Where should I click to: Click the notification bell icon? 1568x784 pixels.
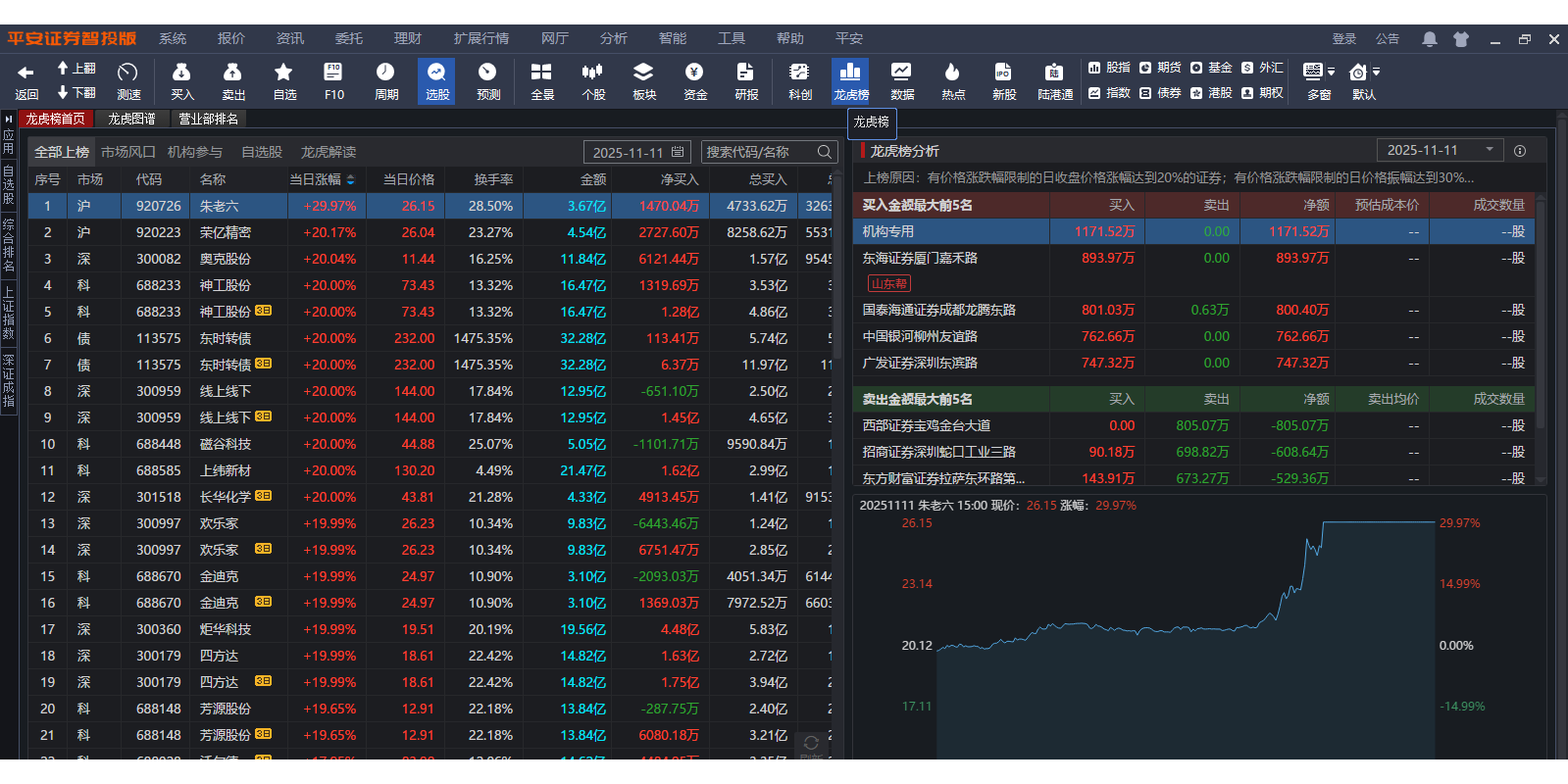tap(1430, 39)
